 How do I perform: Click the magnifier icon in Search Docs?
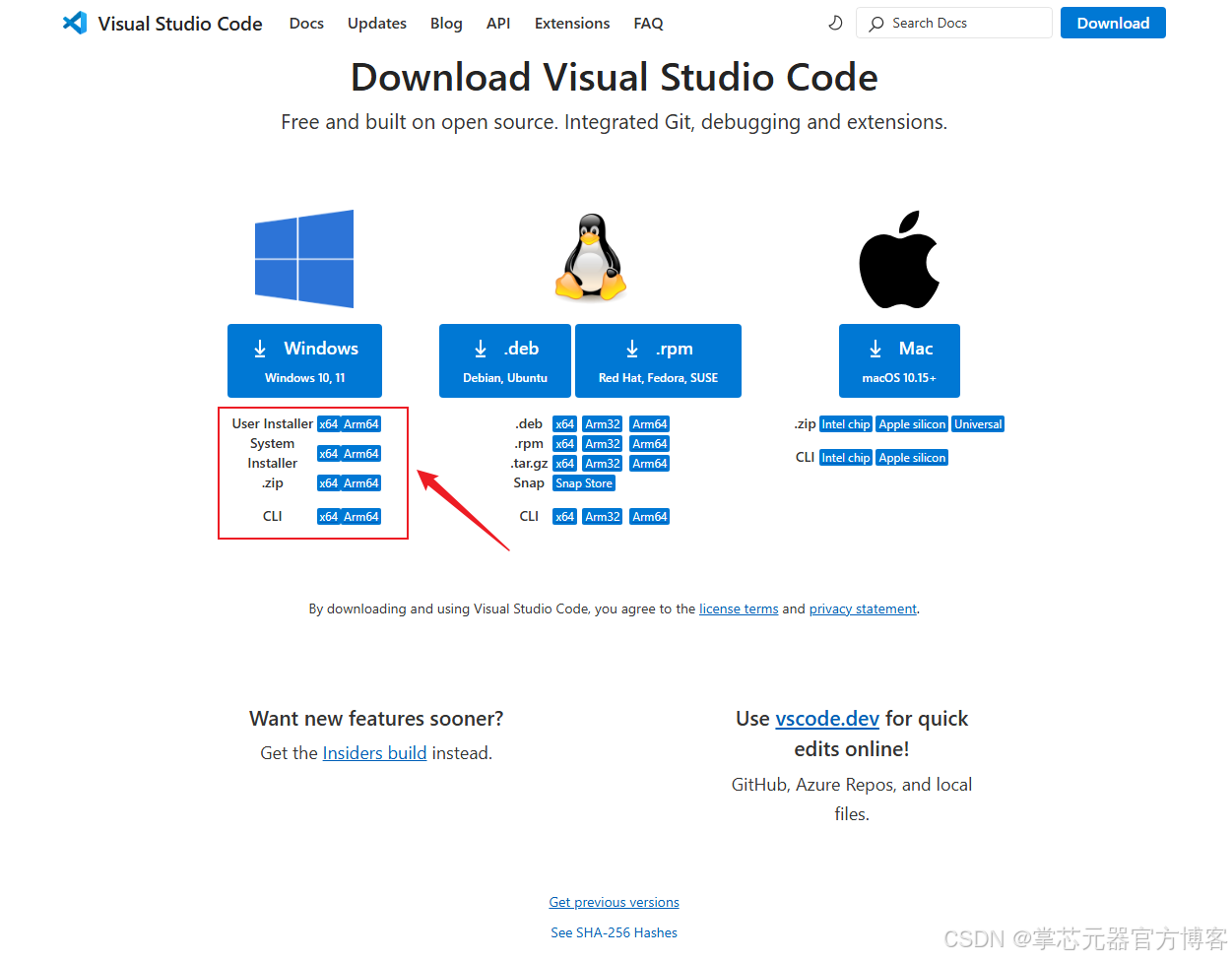[876, 24]
